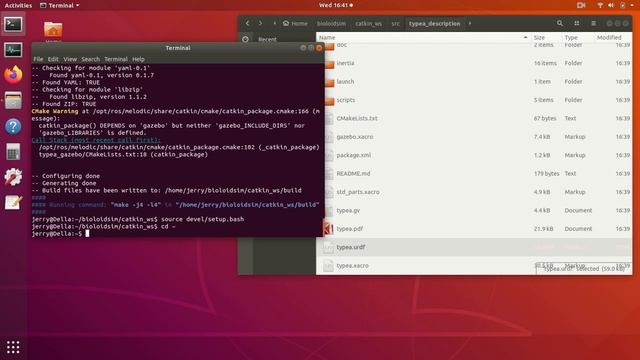The width and height of the screenshot is (640, 360).
Task: Open the Help menu in Terminal
Action: [138, 59]
